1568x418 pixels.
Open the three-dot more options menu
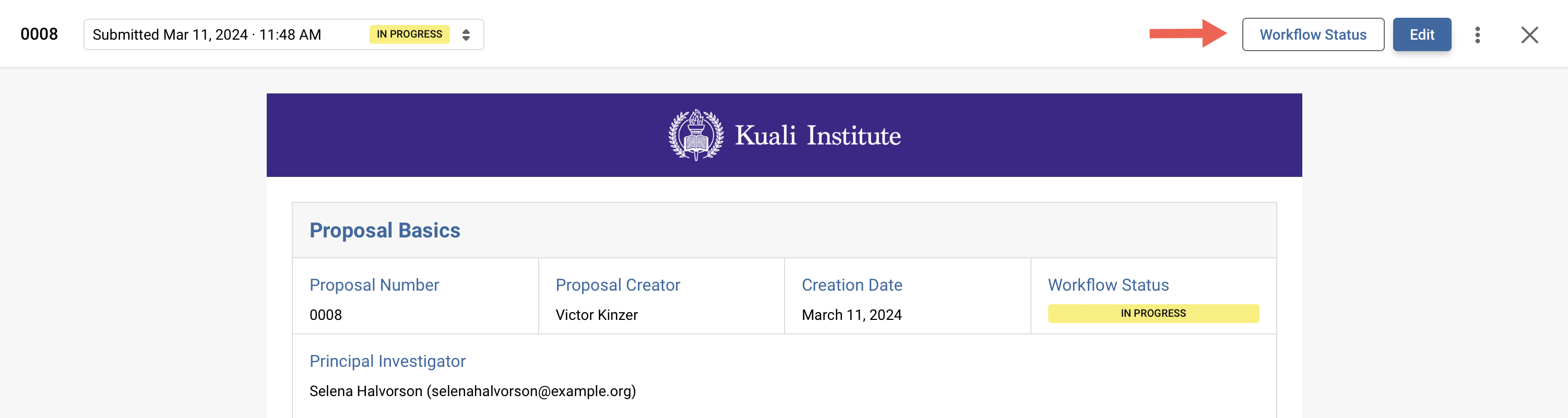(1477, 34)
